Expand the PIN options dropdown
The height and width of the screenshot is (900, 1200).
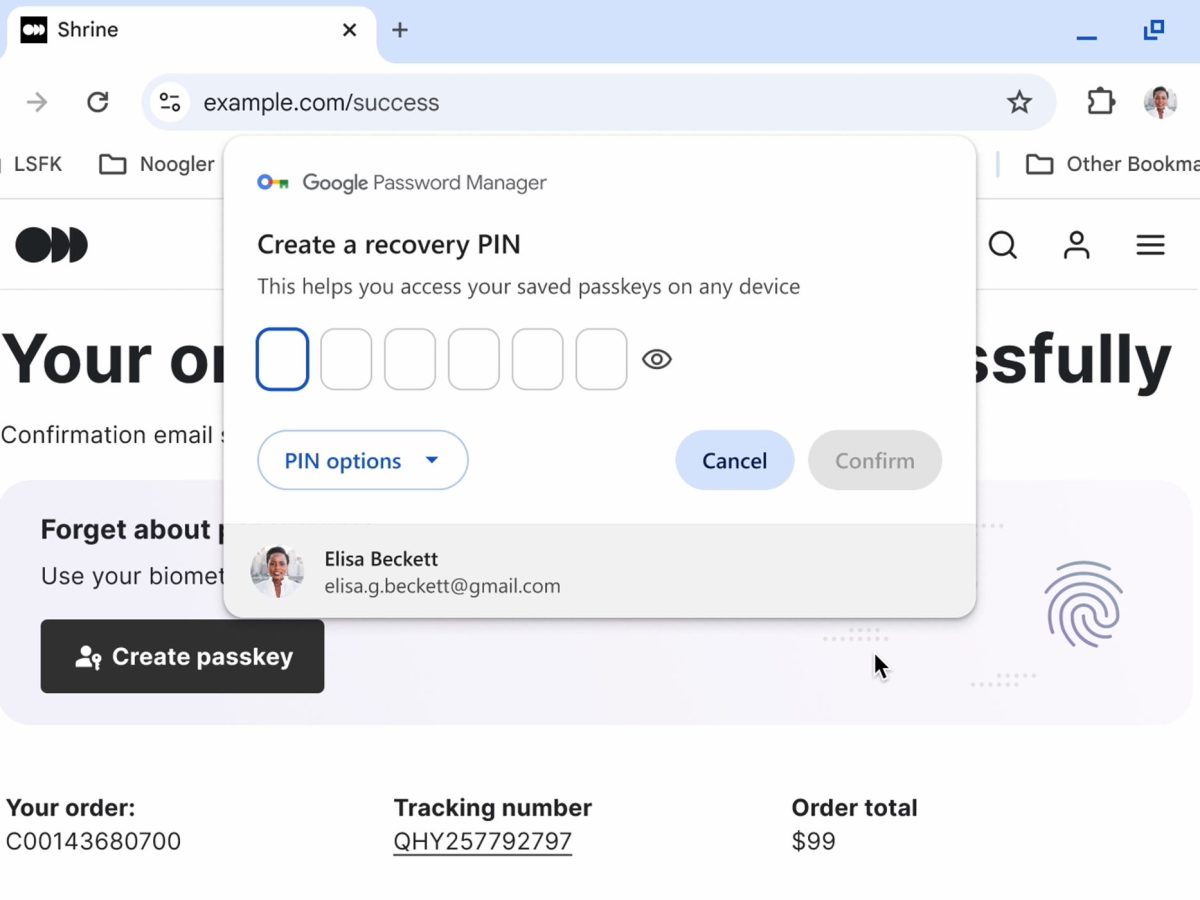[x=362, y=461]
